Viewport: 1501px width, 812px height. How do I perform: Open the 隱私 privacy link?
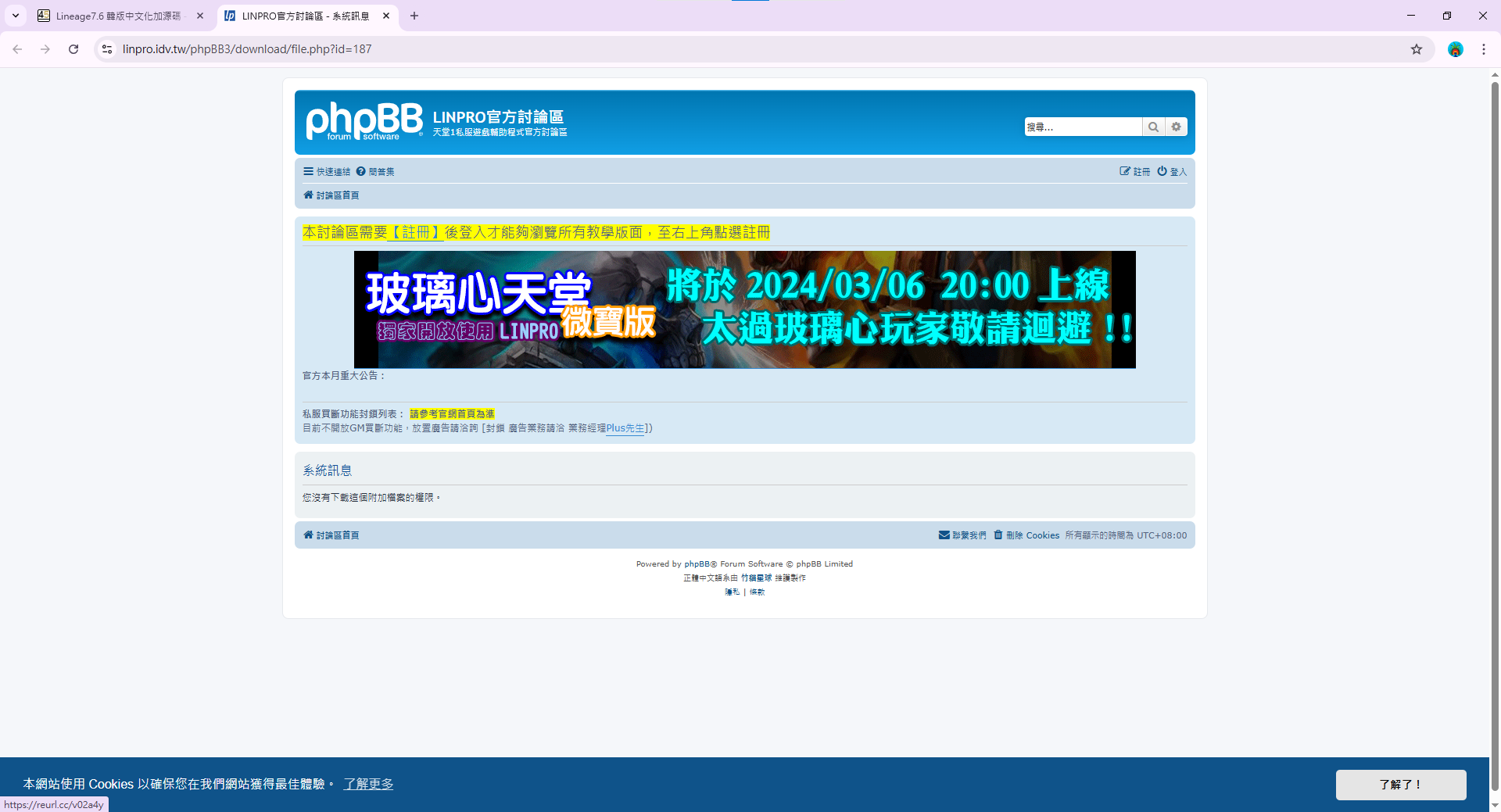[732, 592]
